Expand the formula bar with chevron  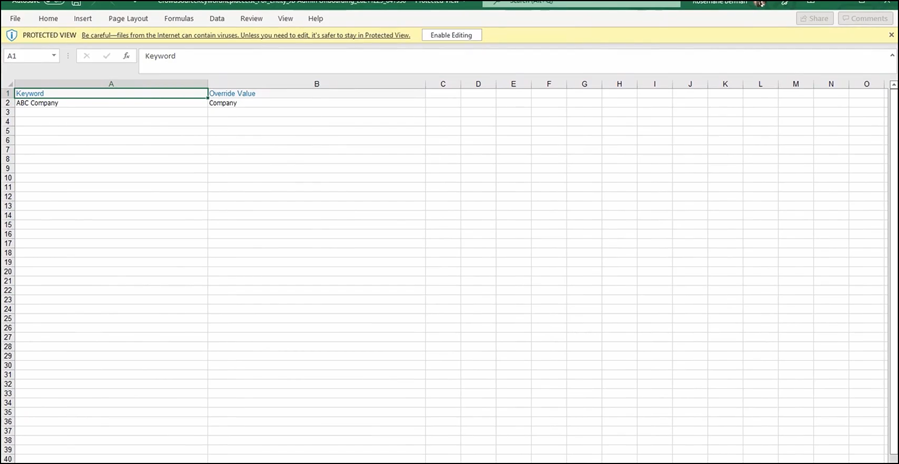pyautogui.click(x=890, y=56)
